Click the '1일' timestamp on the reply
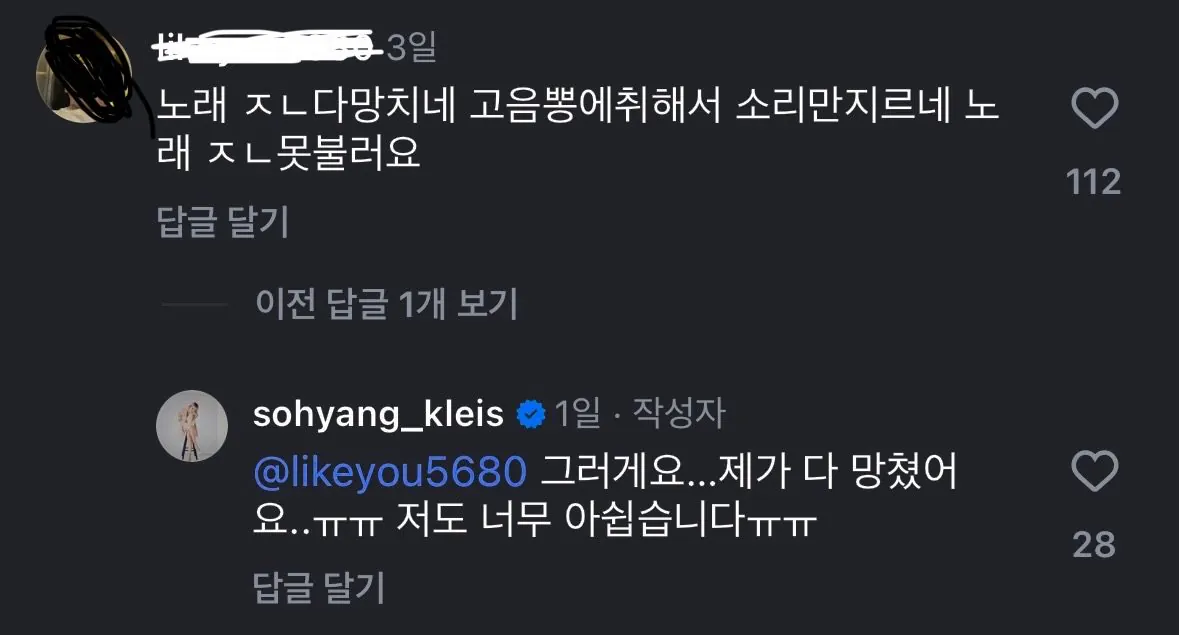The width and height of the screenshot is (1179, 635). tap(578, 414)
